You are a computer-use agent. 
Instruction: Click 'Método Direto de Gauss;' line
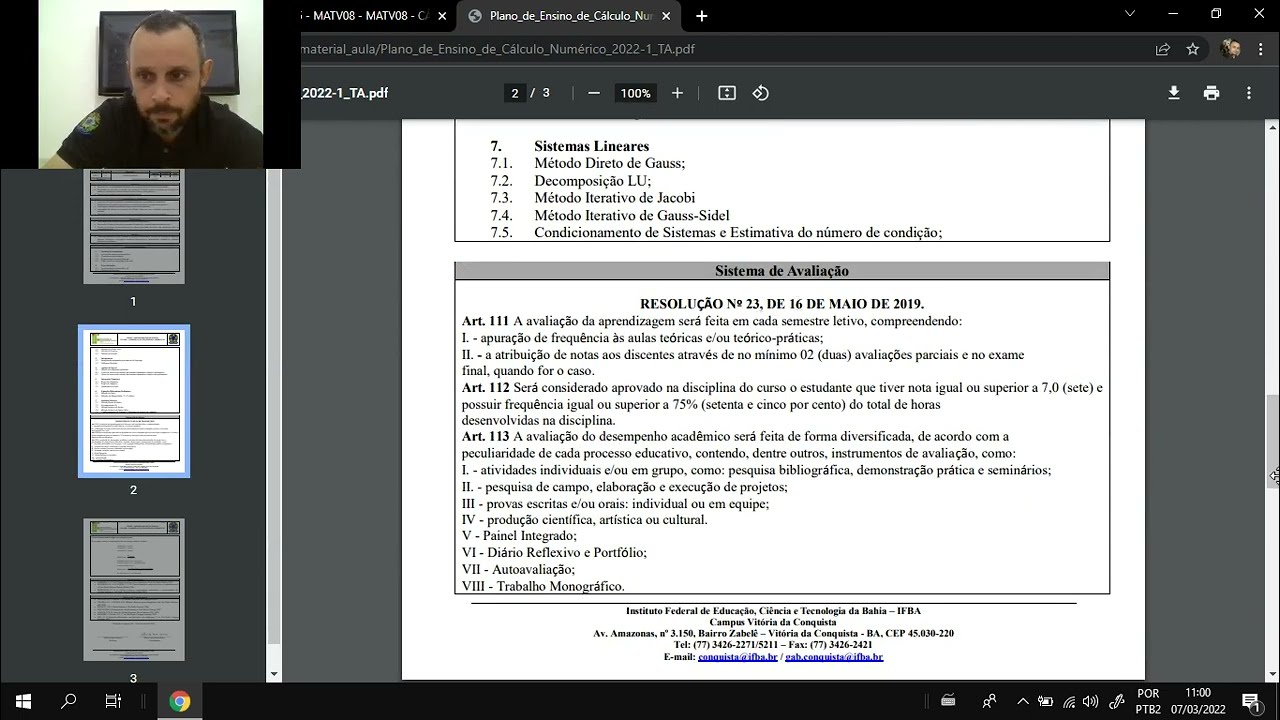click(x=610, y=163)
